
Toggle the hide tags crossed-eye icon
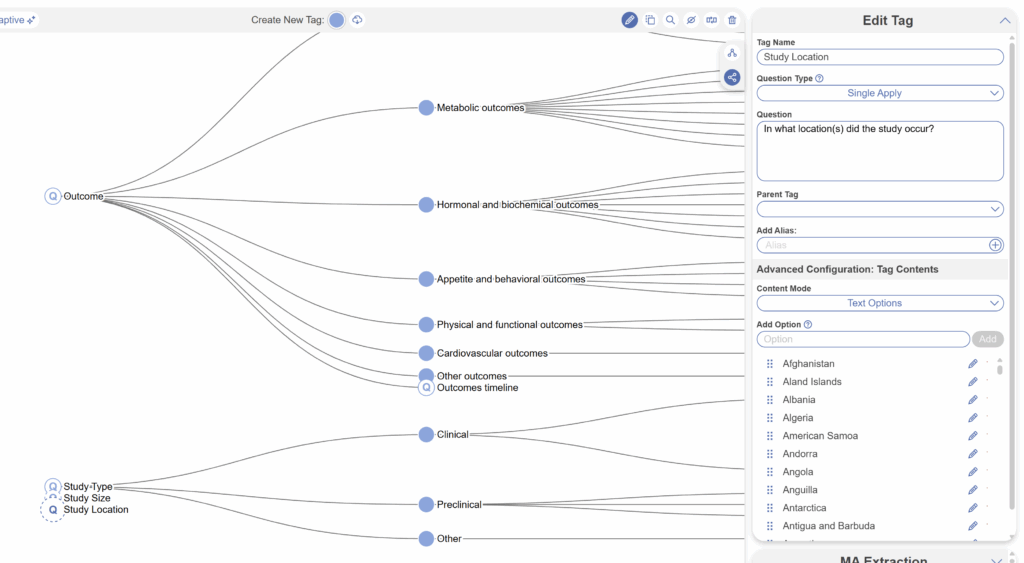coord(691,20)
